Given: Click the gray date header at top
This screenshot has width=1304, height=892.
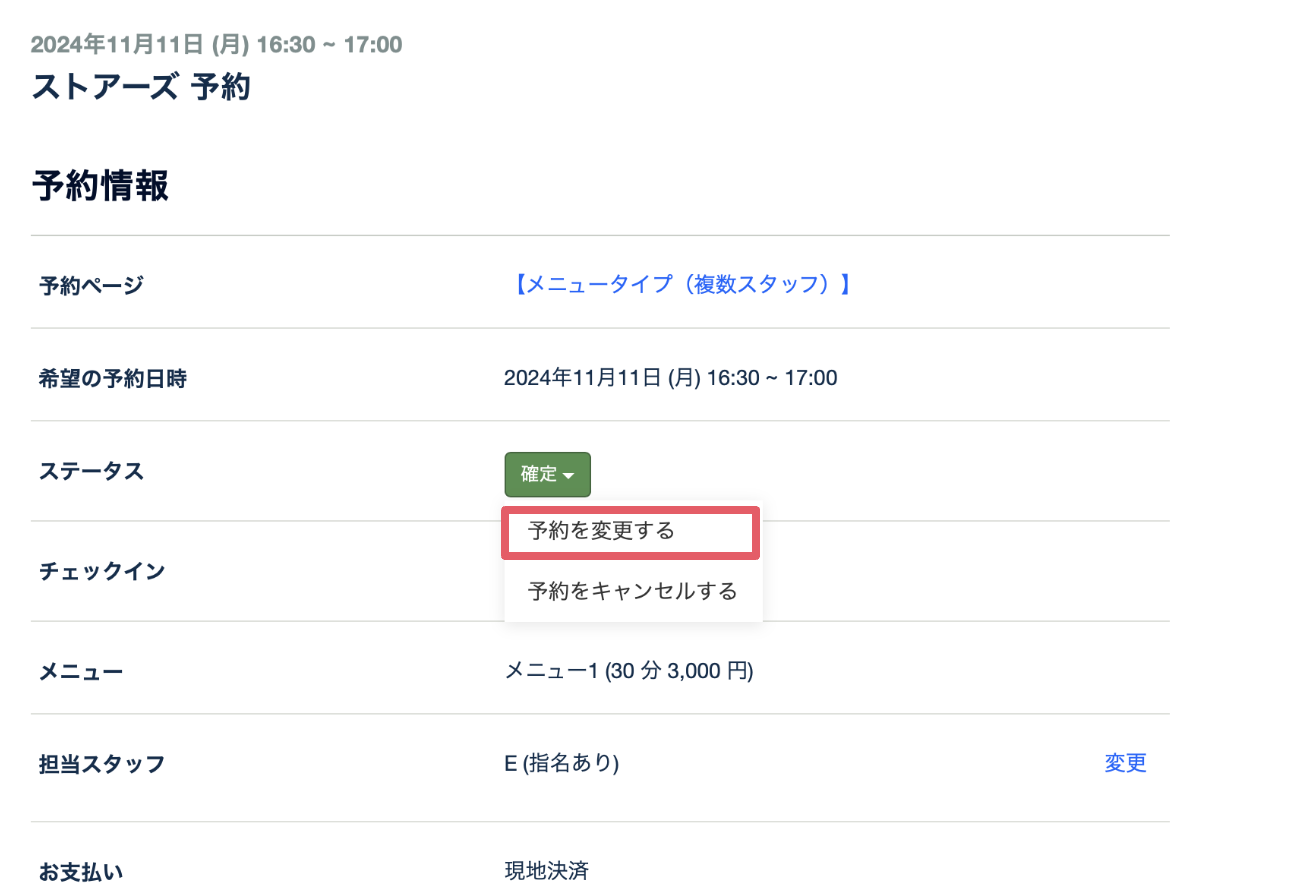Looking at the screenshot, I should 217,45.
